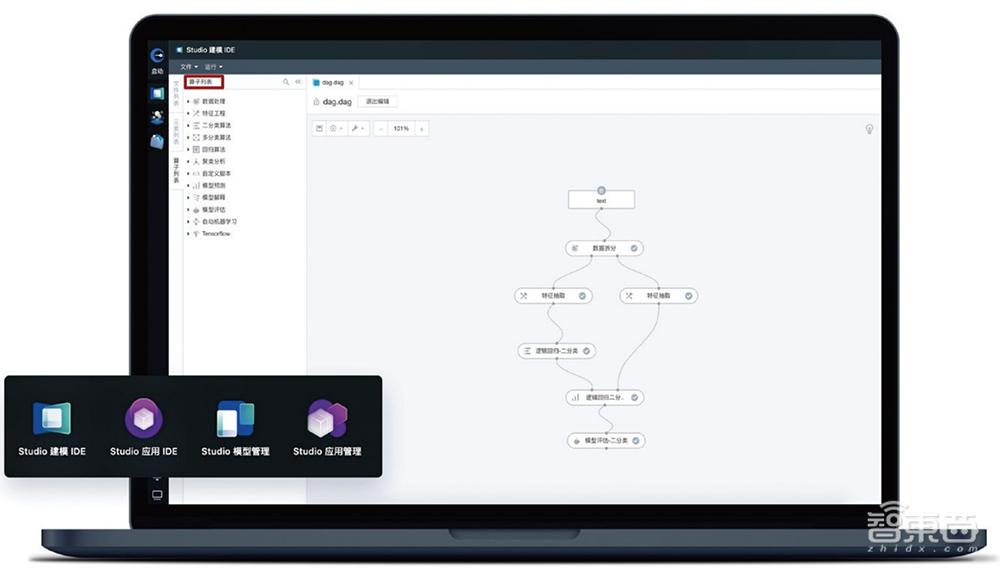This screenshot has width=1000, height=572.
Task: Click the search icon in 算子列表 panel
Action: (x=286, y=82)
